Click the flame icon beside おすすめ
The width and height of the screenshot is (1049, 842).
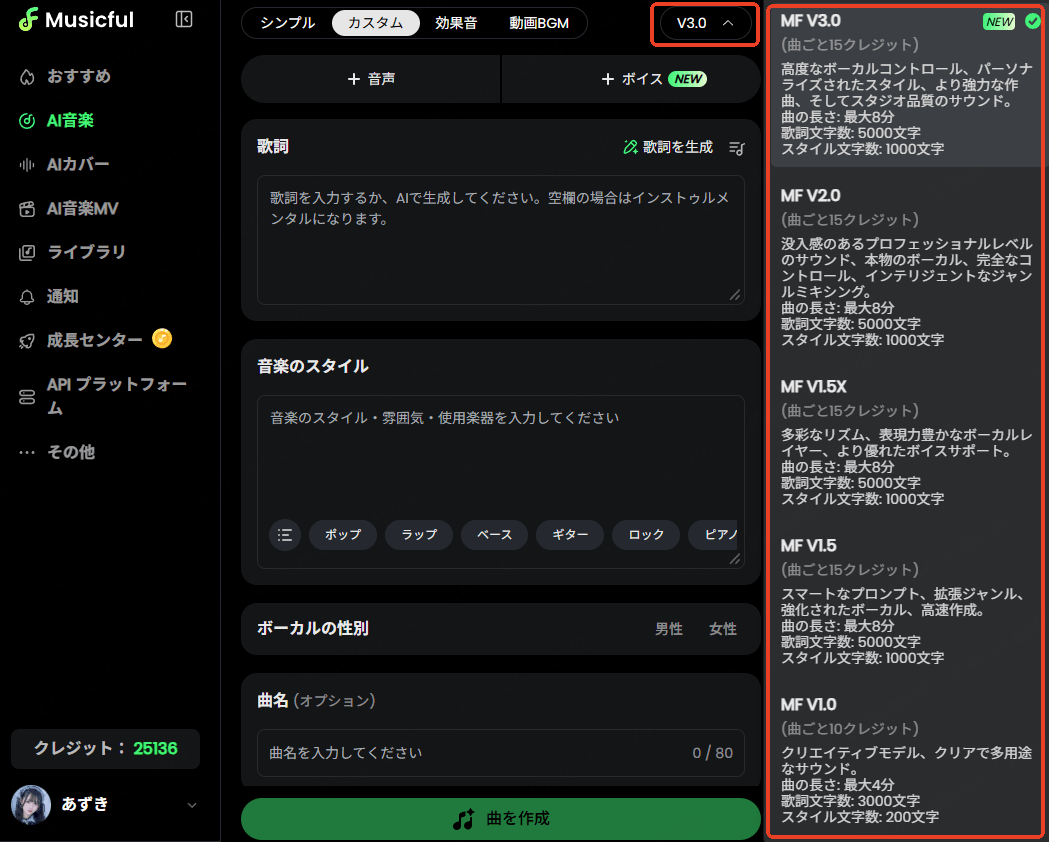click(x=27, y=77)
